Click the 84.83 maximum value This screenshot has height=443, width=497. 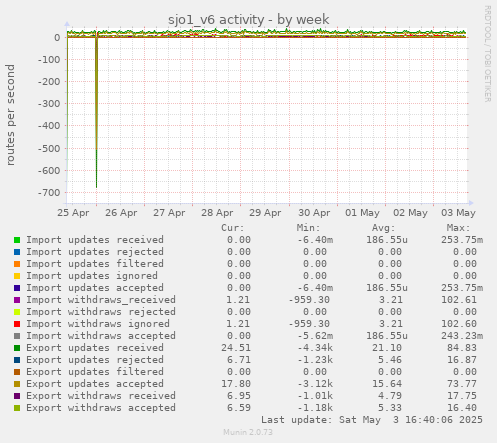click(462, 348)
